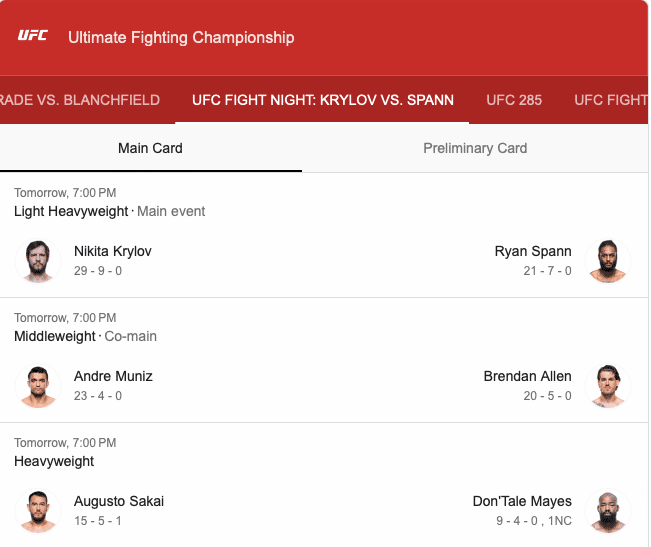Click the Brendan Allen name link

(x=527, y=376)
